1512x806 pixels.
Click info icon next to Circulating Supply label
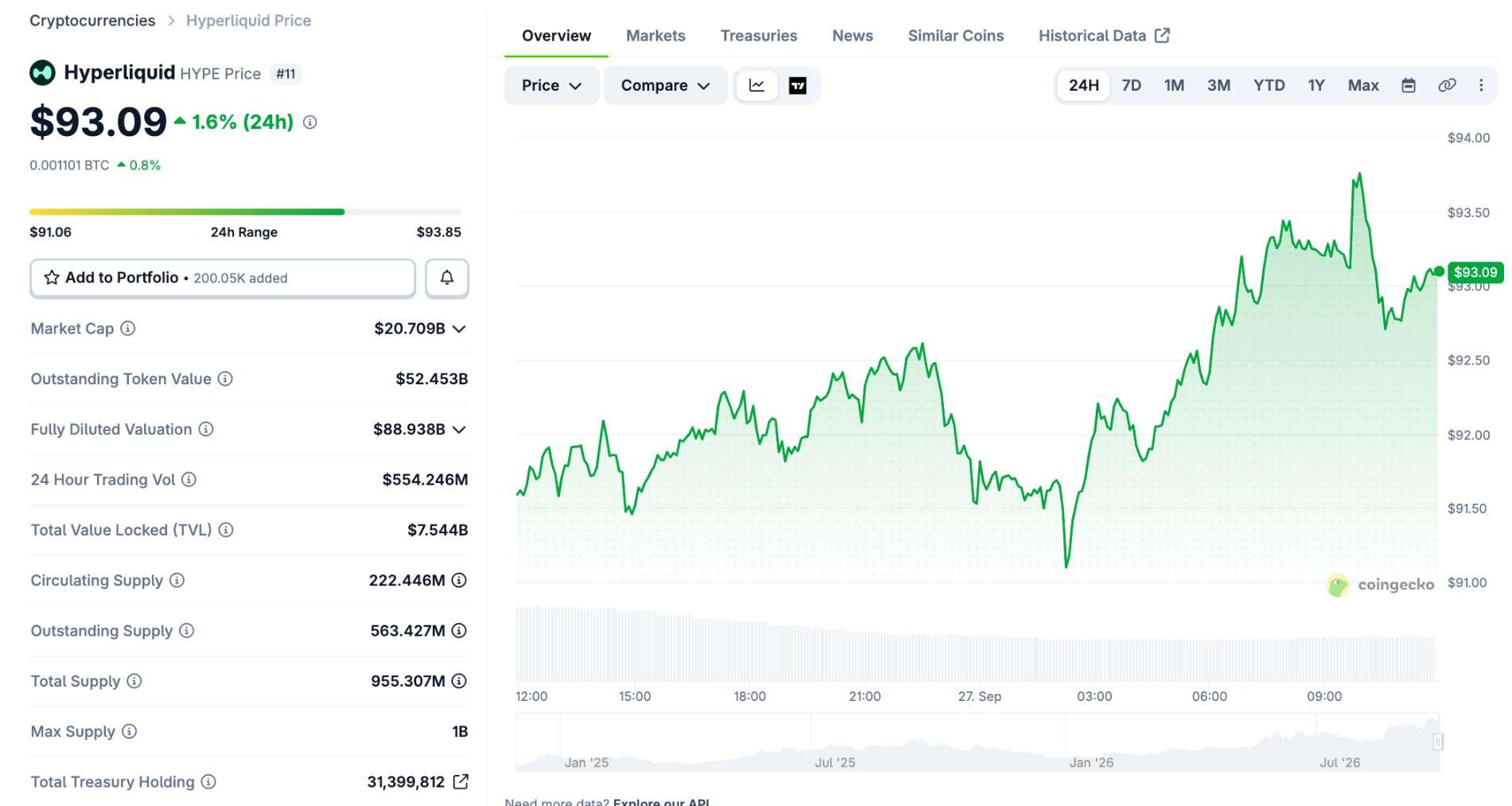pyautogui.click(x=177, y=581)
